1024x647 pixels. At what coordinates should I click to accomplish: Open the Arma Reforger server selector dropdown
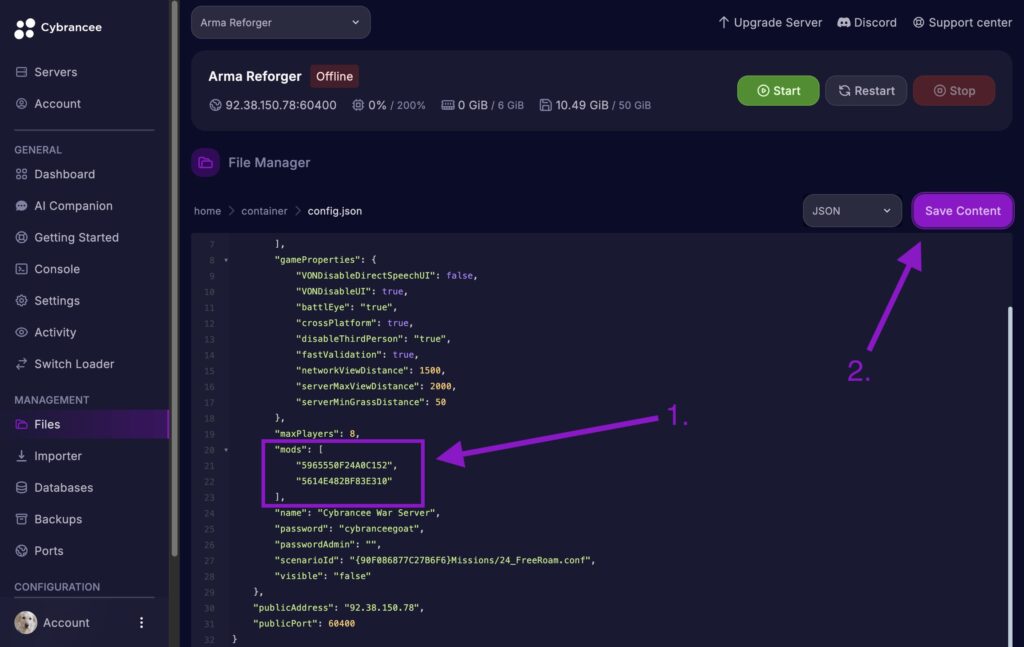point(281,22)
